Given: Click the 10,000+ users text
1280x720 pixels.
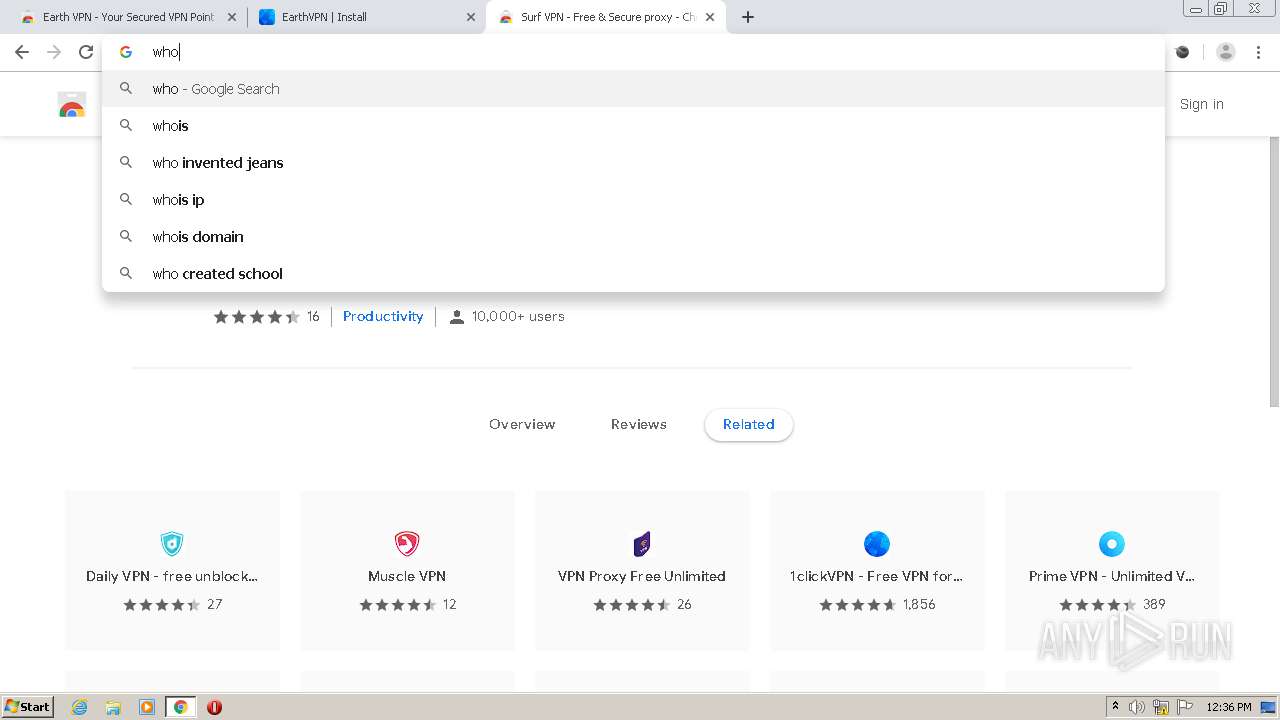Looking at the screenshot, I should 518,316.
